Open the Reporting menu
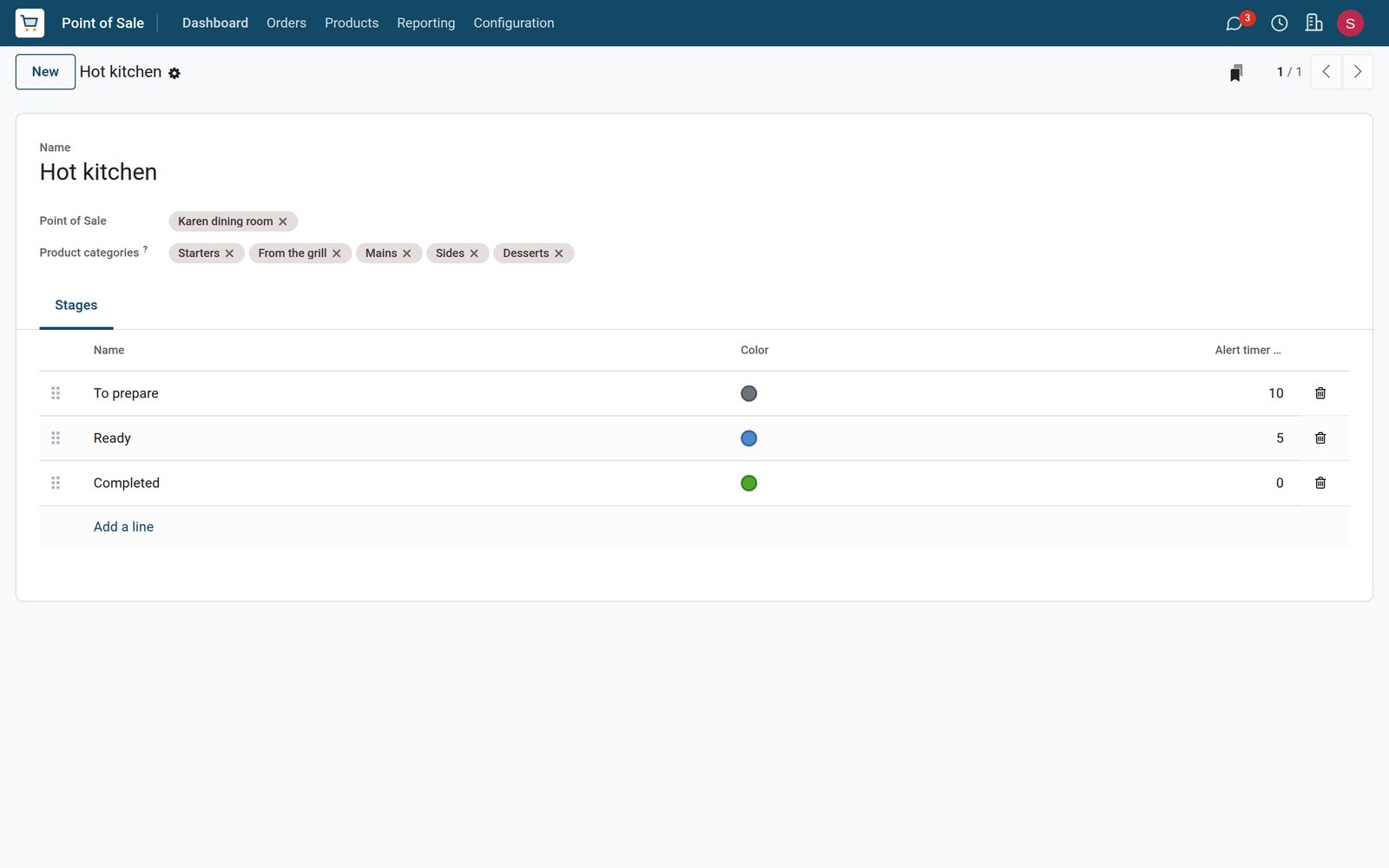The height and width of the screenshot is (868, 1389). click(x=425, y=23)
